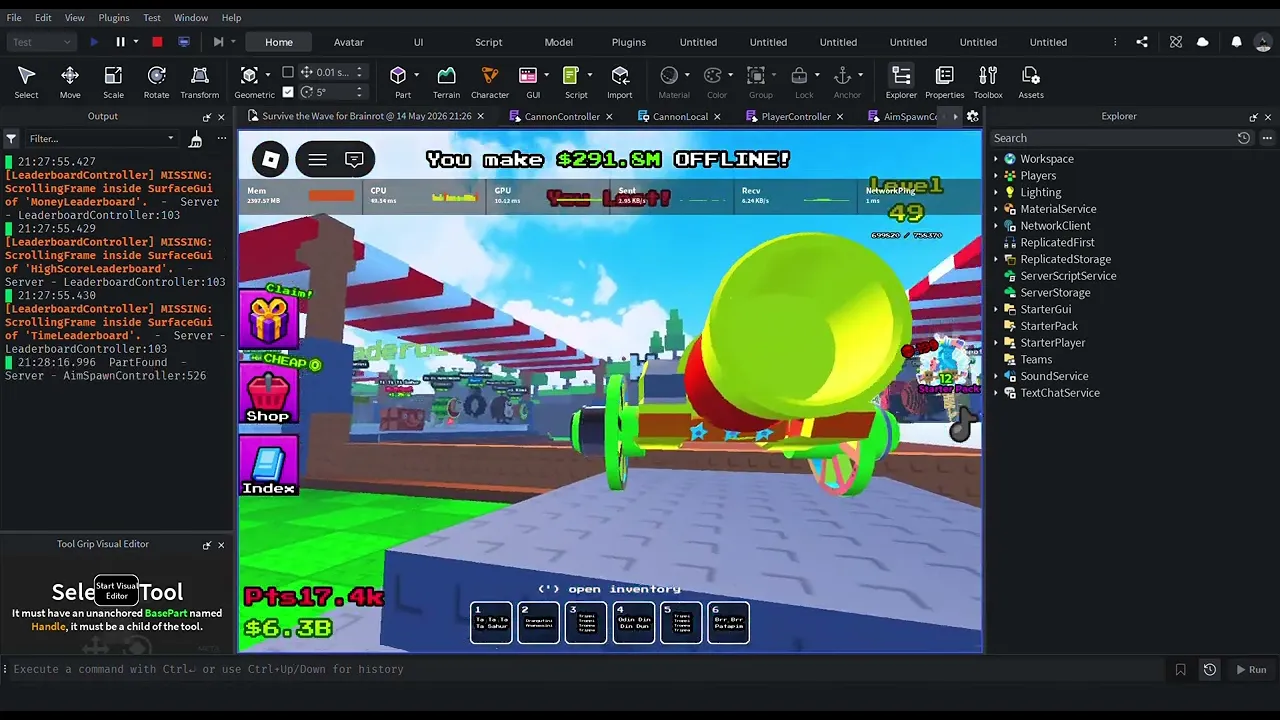The image size is (1280, 720).
Task: Expand the Workspace node
Action: [996, 159]
